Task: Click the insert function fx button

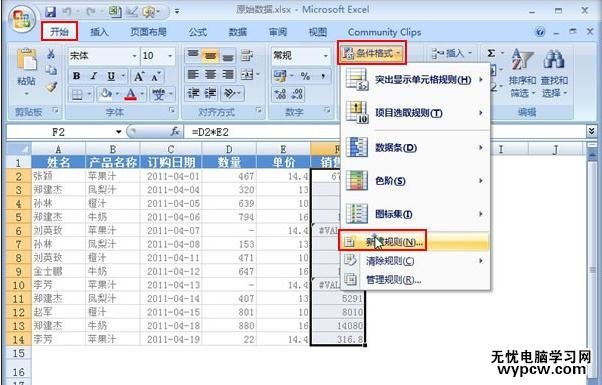Action: pos(175,132)
